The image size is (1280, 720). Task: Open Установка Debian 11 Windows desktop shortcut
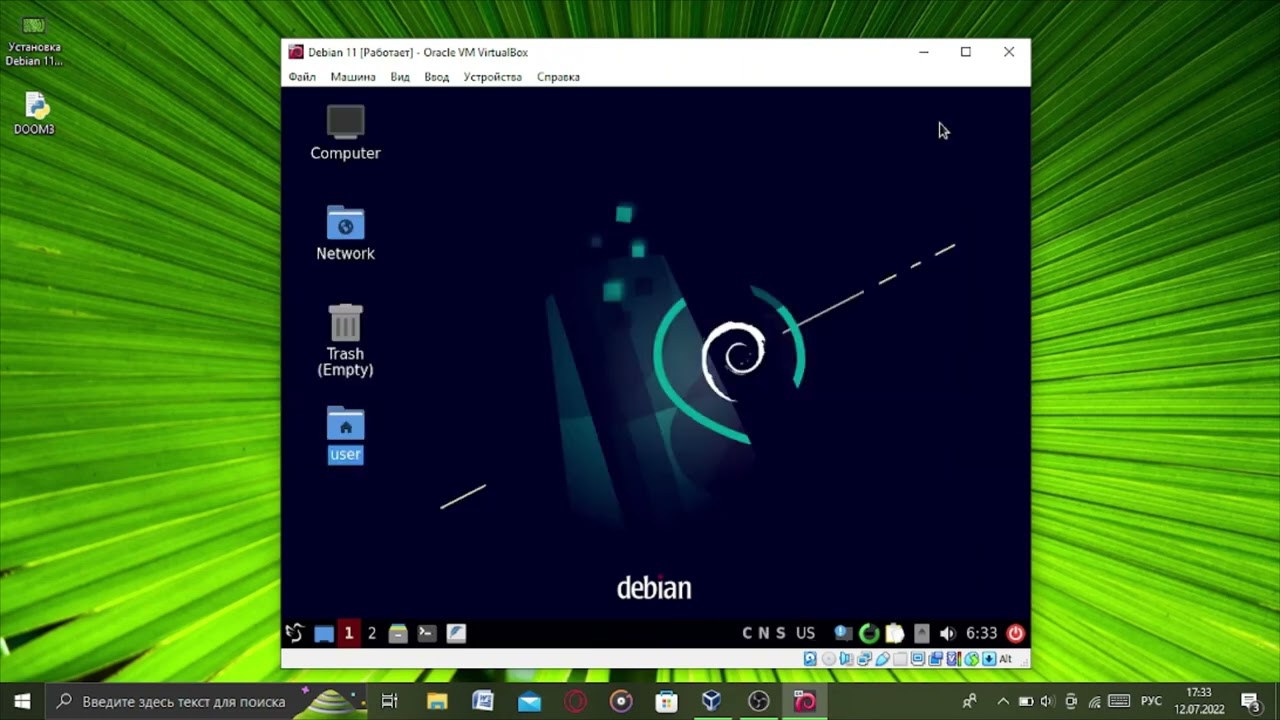click(34, 40)
